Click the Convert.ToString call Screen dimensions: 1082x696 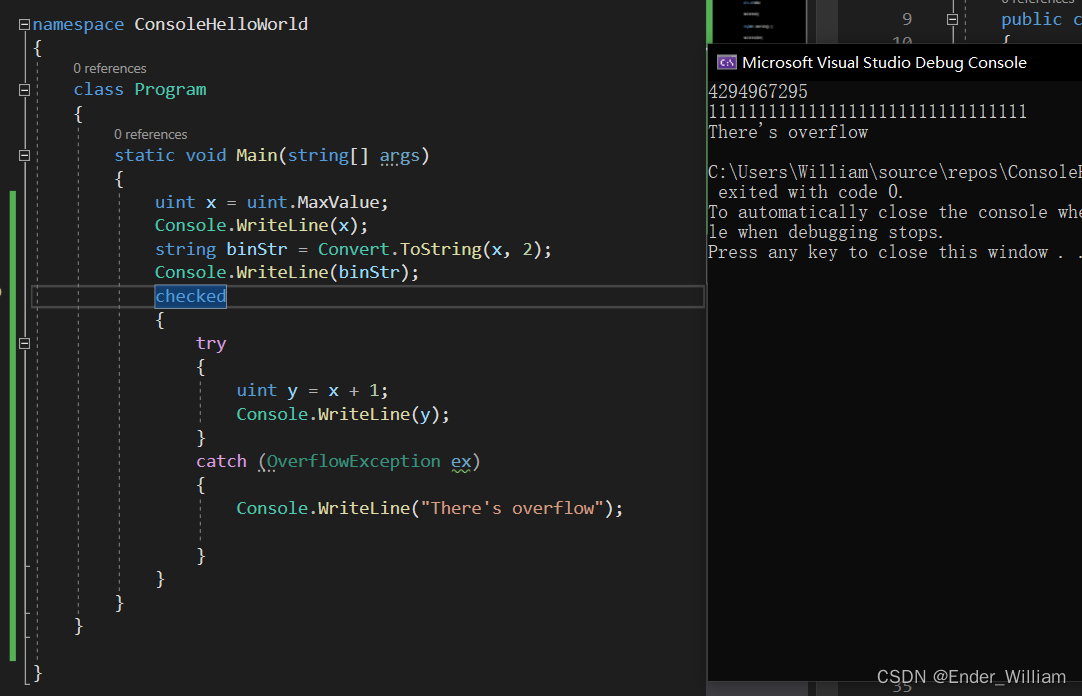398,249
